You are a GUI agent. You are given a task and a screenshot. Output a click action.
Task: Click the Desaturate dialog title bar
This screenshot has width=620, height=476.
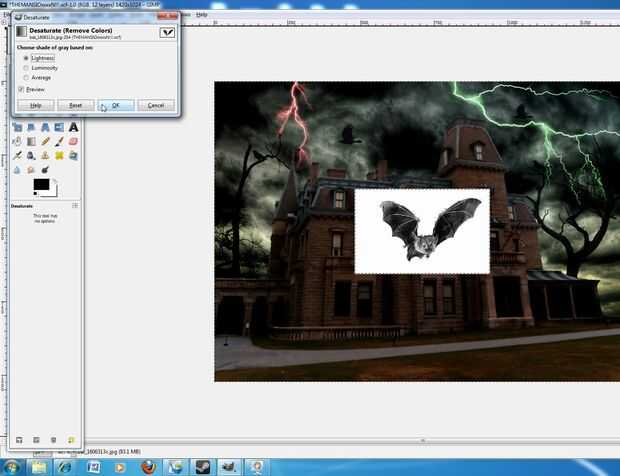85,17
